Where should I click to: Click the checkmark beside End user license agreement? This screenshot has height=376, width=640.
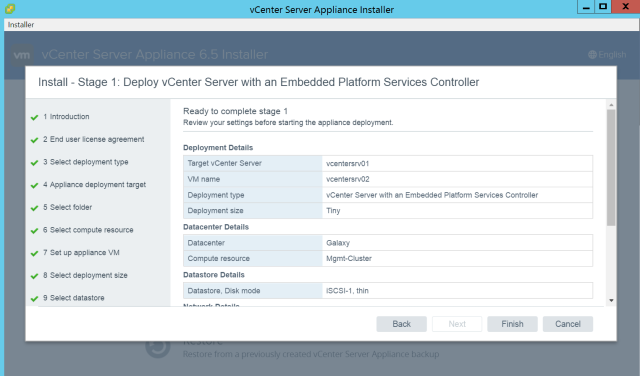click(34, 140)
